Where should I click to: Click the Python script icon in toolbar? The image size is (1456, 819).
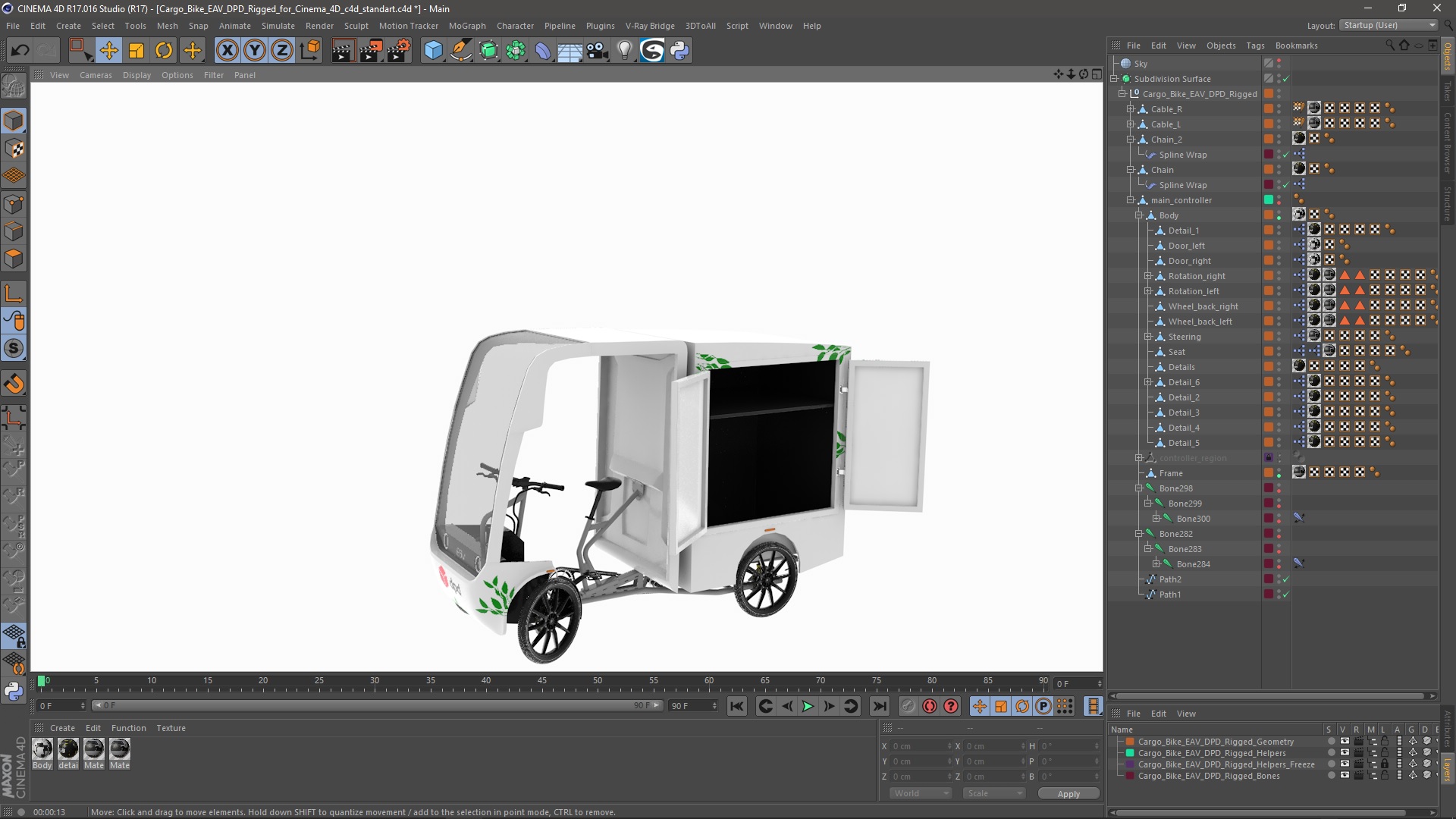(x=679, y=51)
